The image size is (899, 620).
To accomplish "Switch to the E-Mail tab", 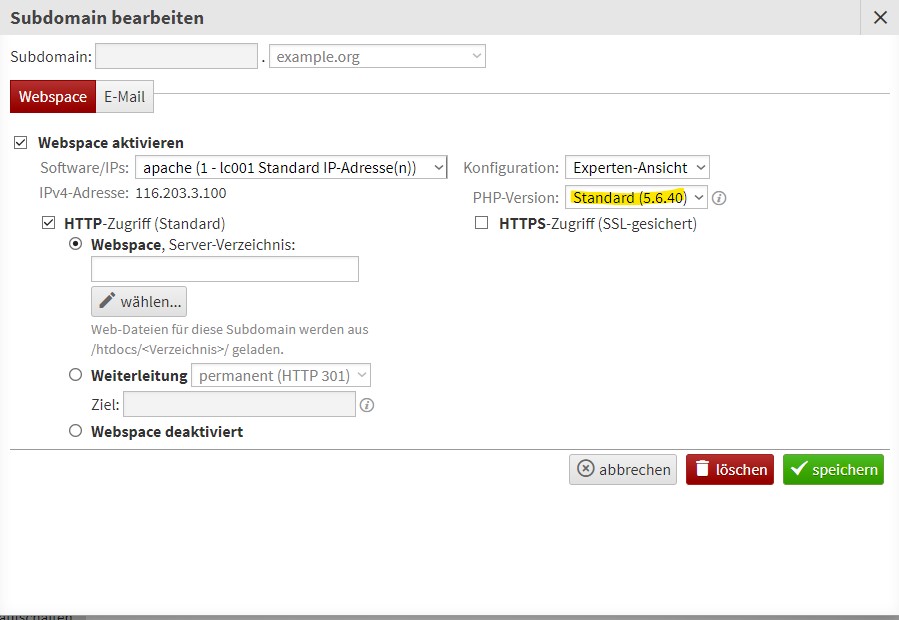I will pyautogui.click(x=124, y=97).
